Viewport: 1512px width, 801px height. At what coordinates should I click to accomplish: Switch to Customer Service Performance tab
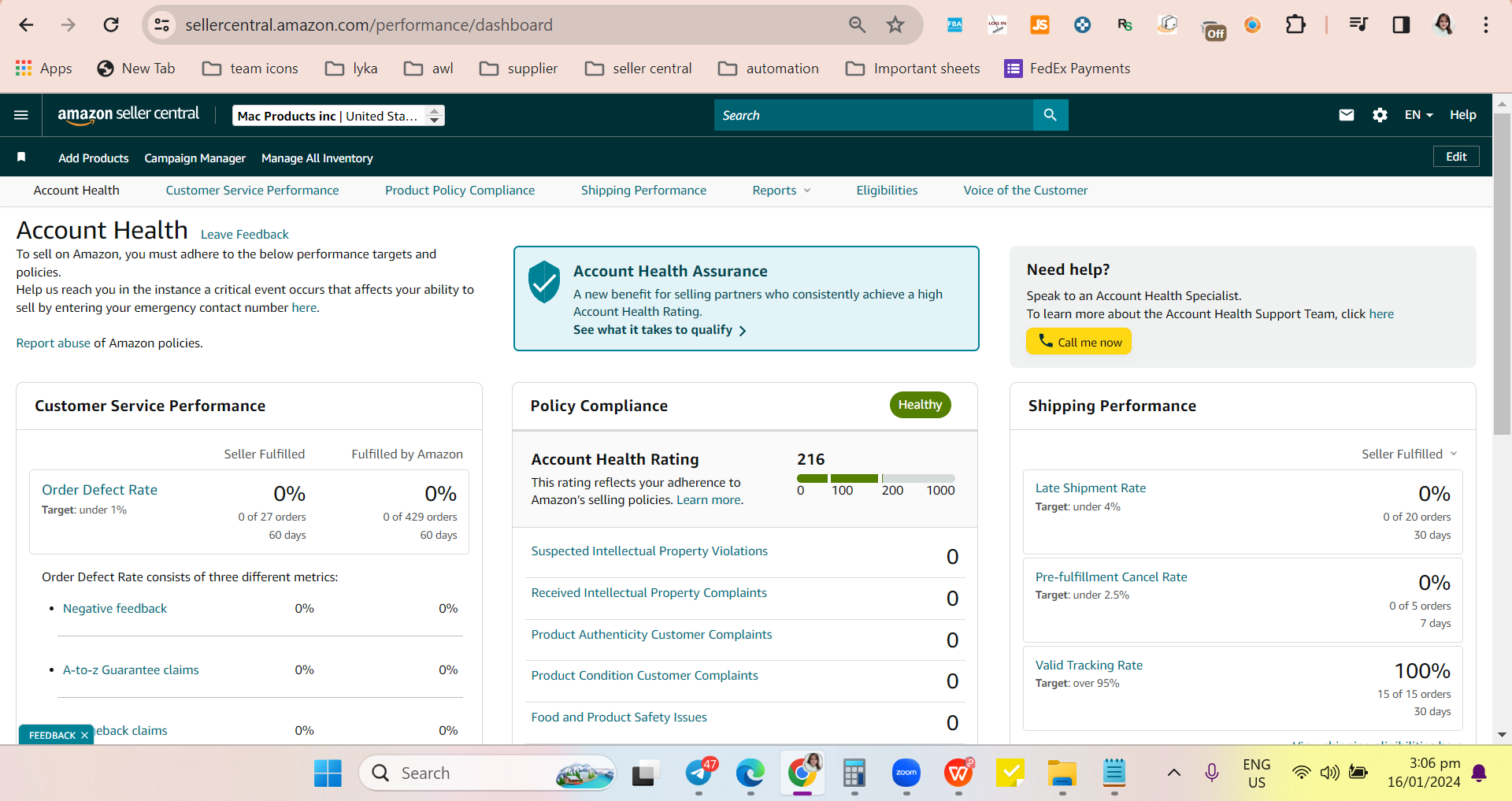click(252, 191)
